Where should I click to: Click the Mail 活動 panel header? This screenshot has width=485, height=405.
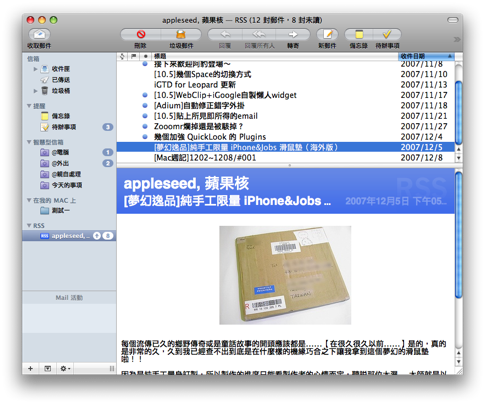click(69, 298)
